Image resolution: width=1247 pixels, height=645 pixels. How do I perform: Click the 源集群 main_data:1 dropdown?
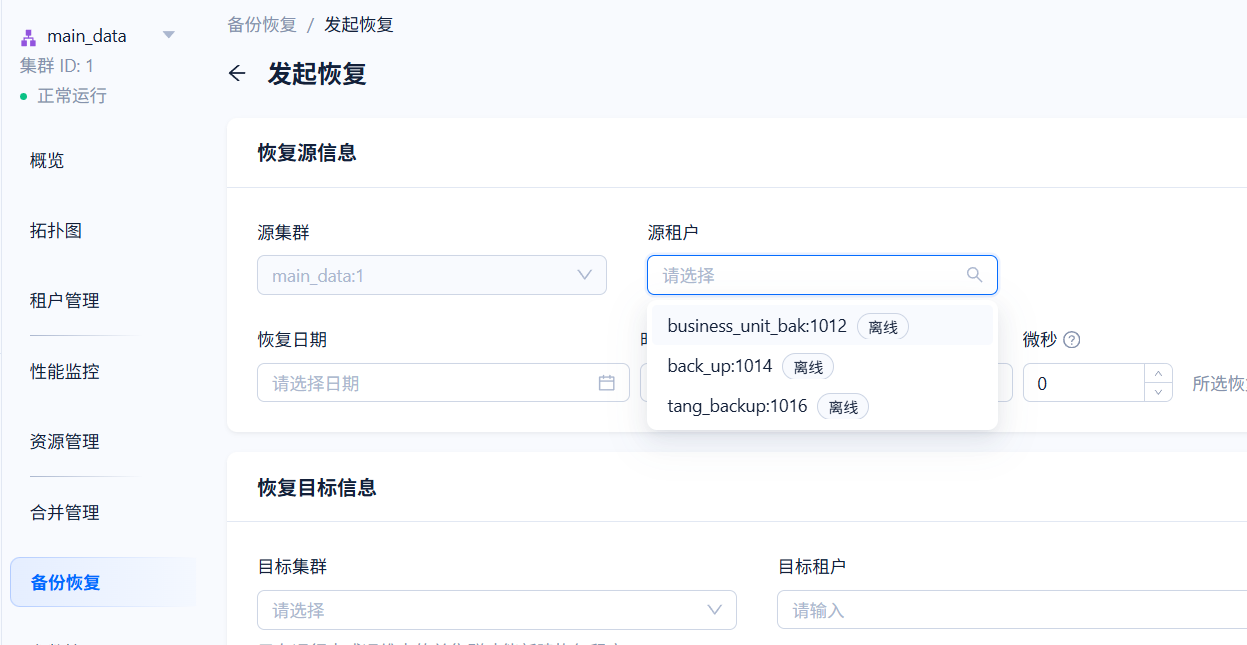(x=431, y=275)
